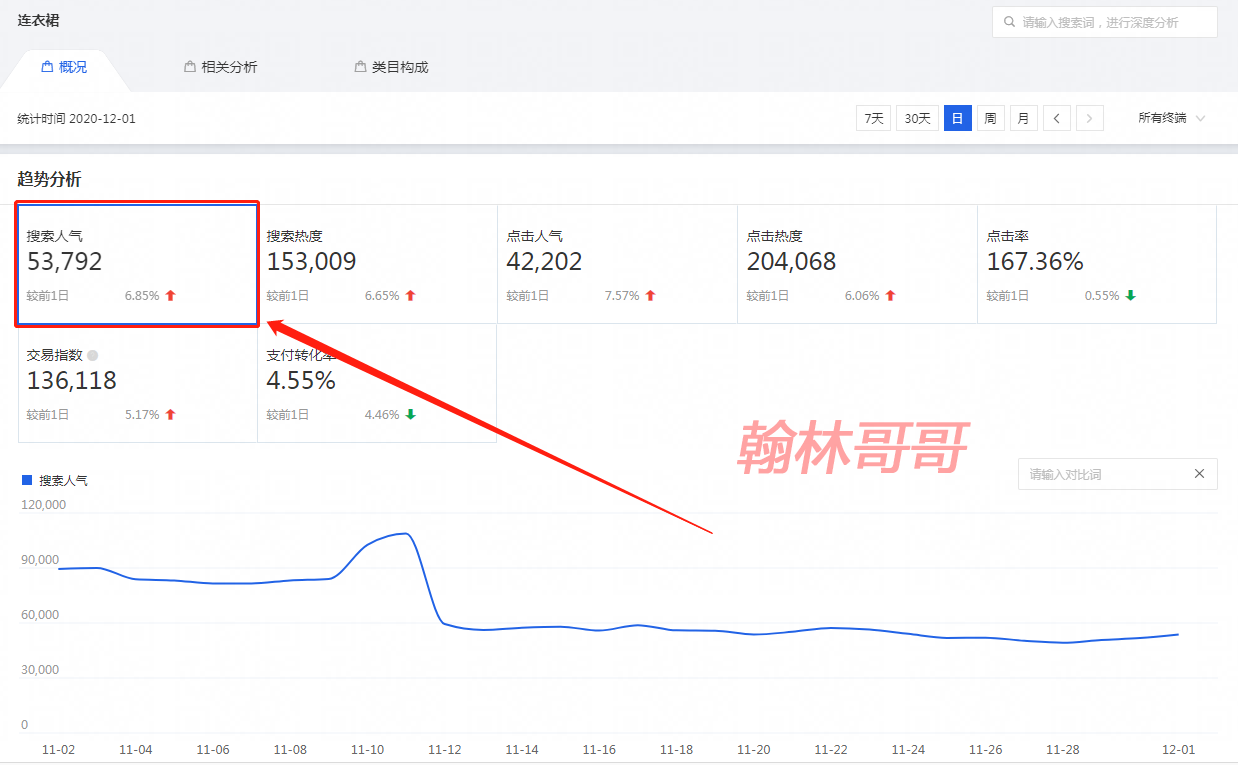The width and height of the screenshot is (1238, 765).
Task: Click the green down arrow under 支付转化率
Action: click(x=410, y=415)
